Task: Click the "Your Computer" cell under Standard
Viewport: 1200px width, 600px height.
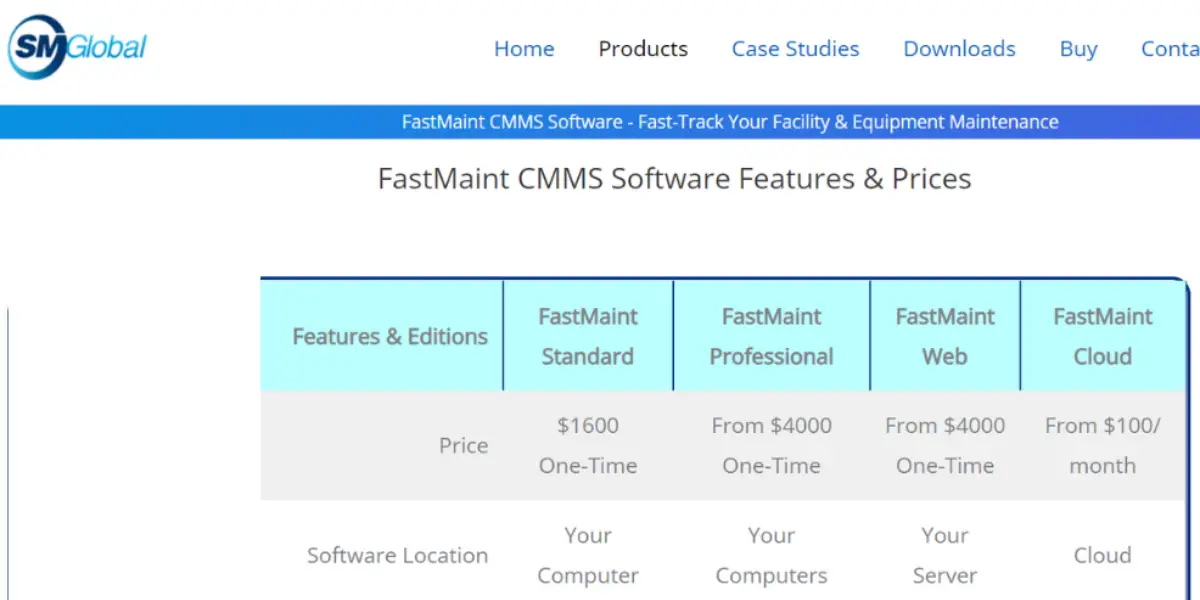Action: pyautogui.click(x=588, y=556)
